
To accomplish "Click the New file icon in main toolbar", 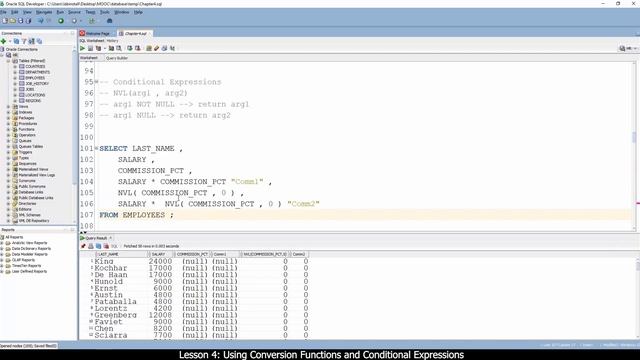I will [5, 21].
